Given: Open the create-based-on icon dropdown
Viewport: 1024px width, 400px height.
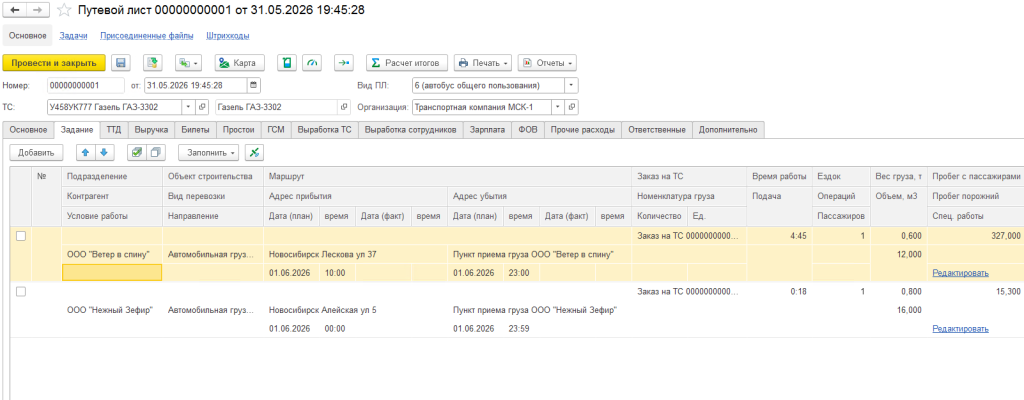Looking at the screenshot, I should pos(189,63).
